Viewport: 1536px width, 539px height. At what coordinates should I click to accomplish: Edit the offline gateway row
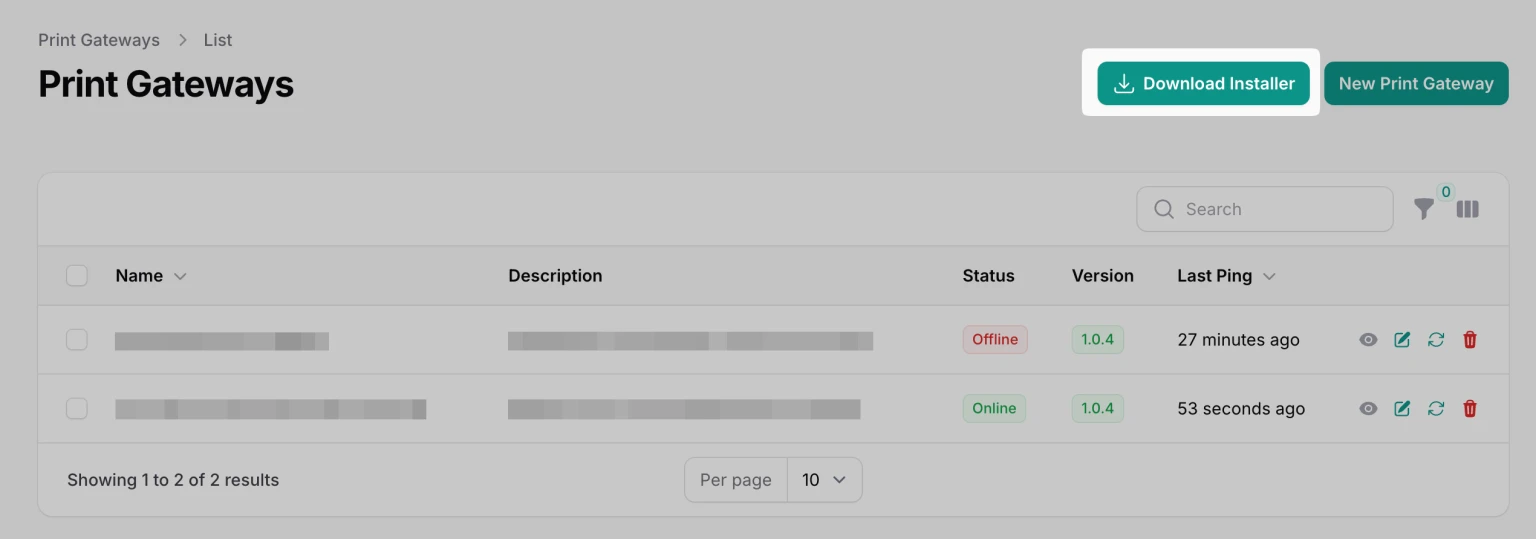pyautogui.click(x=1402, y=340)
